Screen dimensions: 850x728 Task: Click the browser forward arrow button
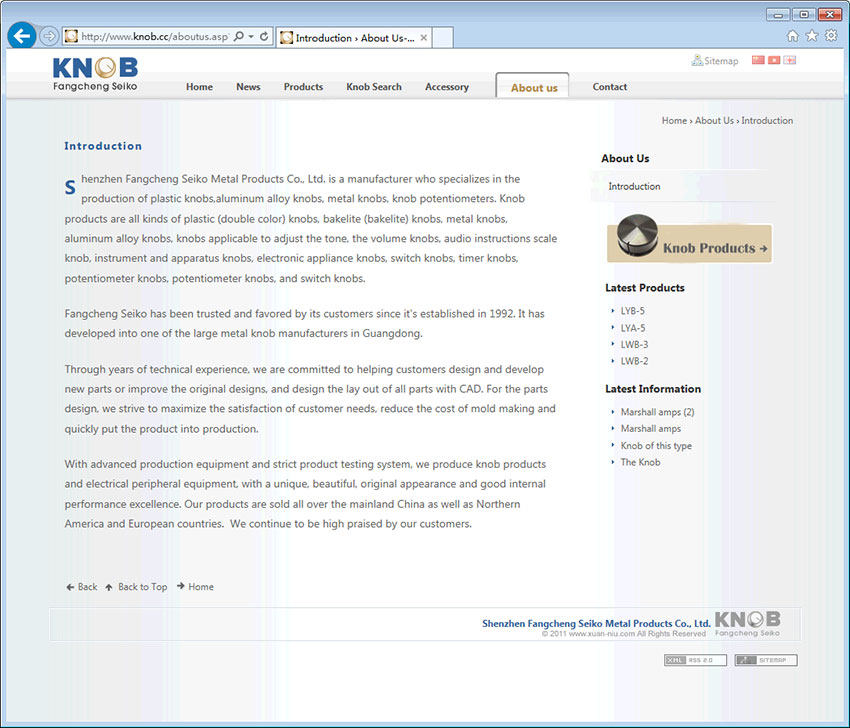coord(49,36)
